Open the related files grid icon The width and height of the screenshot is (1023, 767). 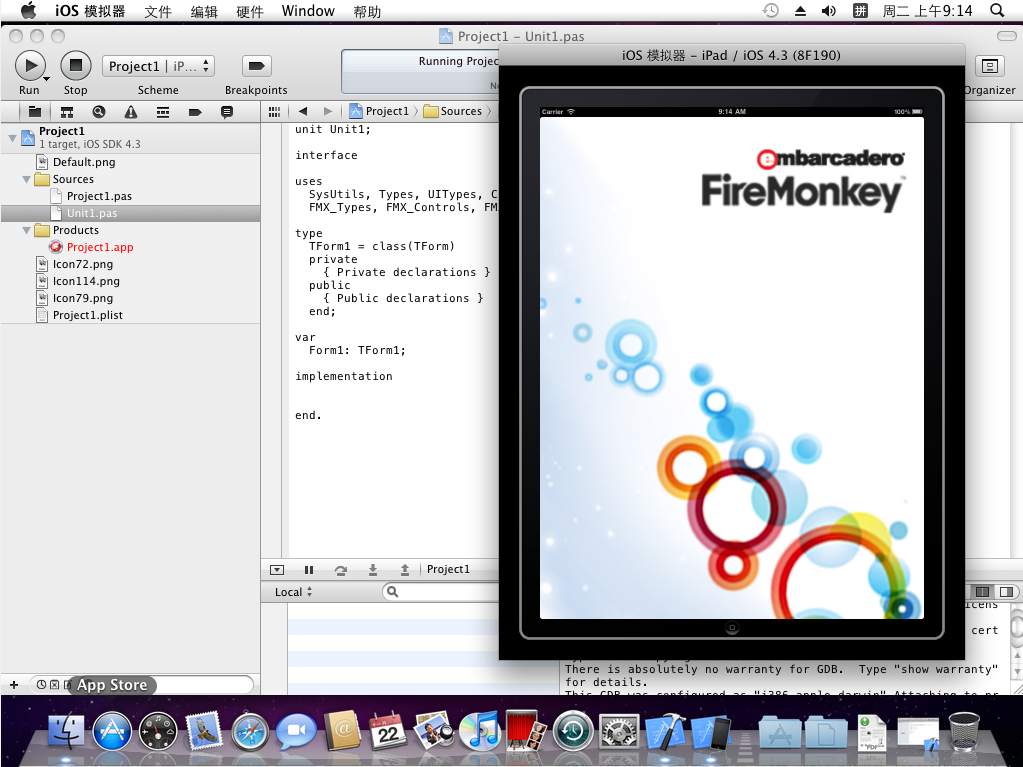point(275,112)
